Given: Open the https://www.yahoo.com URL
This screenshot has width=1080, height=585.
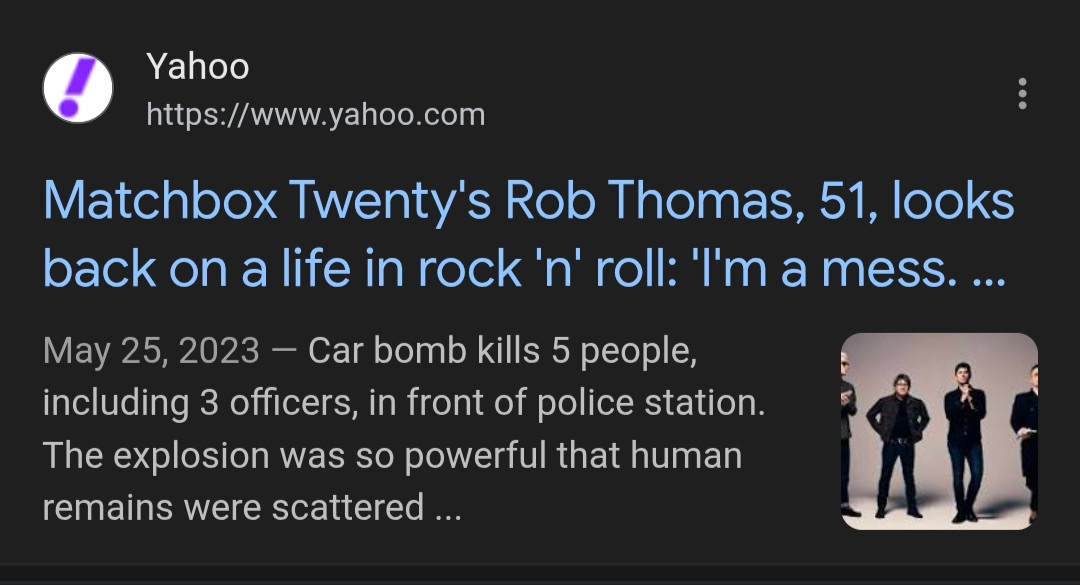Looking at the screenshot, I should click(315, 115).
